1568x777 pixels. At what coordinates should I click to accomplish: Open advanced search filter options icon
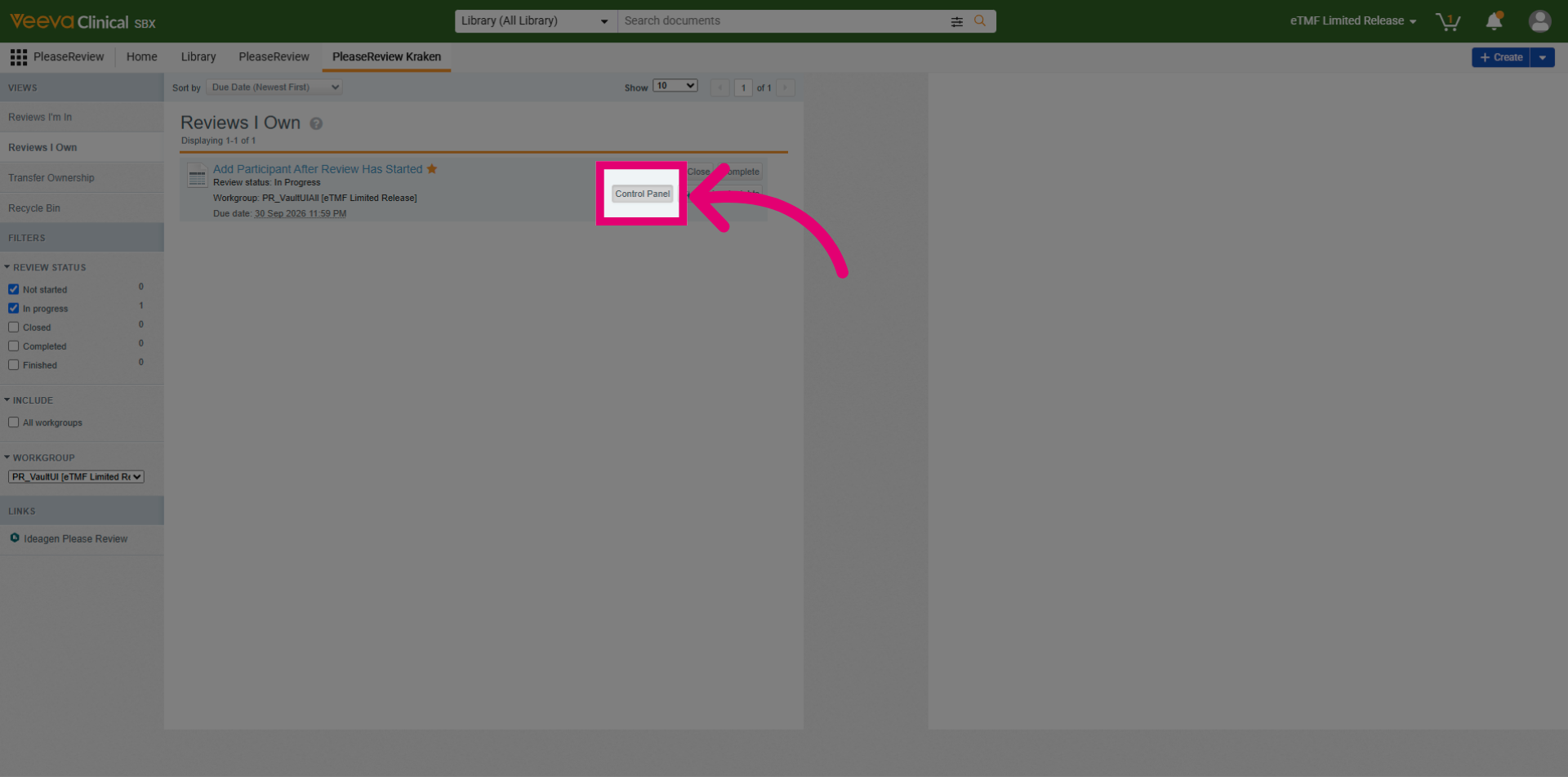click(956, 21)
